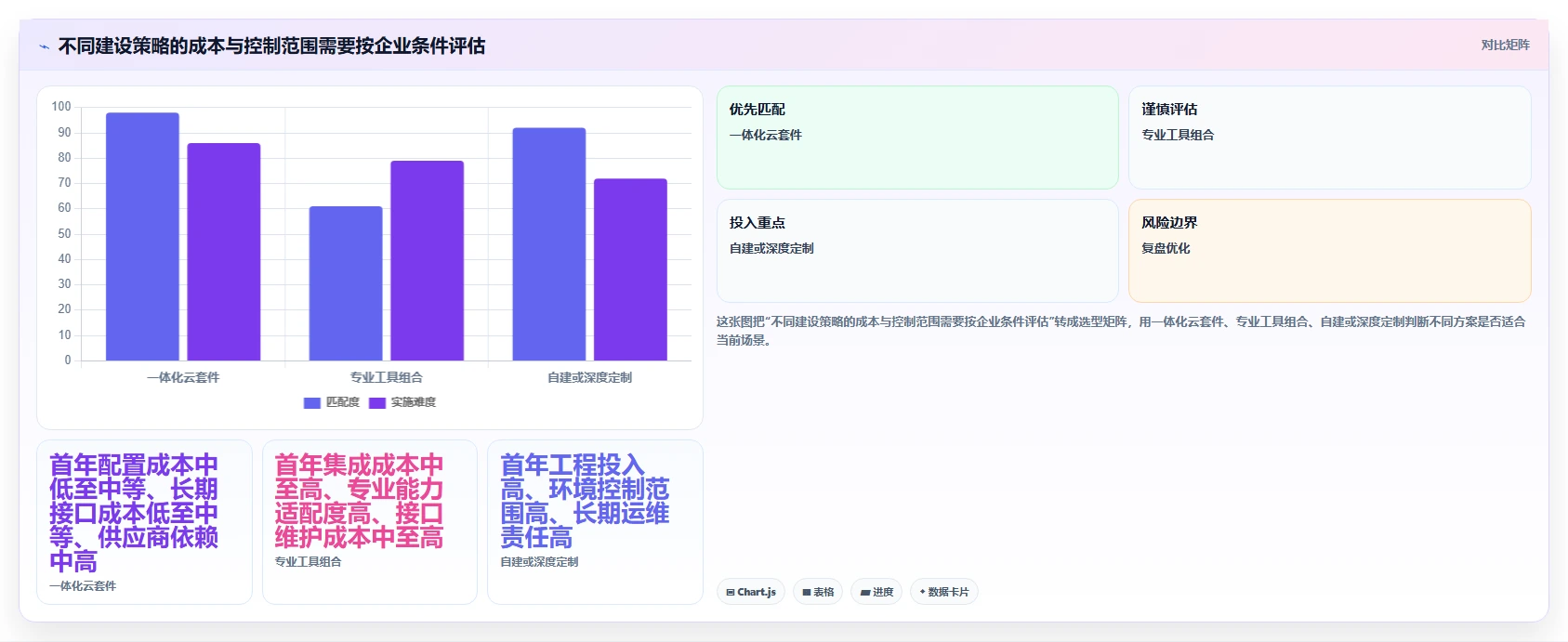Select the data card 首年配置成本中低至中等
The height and width of the screenshot is (642, 1568).
point(144,522)
